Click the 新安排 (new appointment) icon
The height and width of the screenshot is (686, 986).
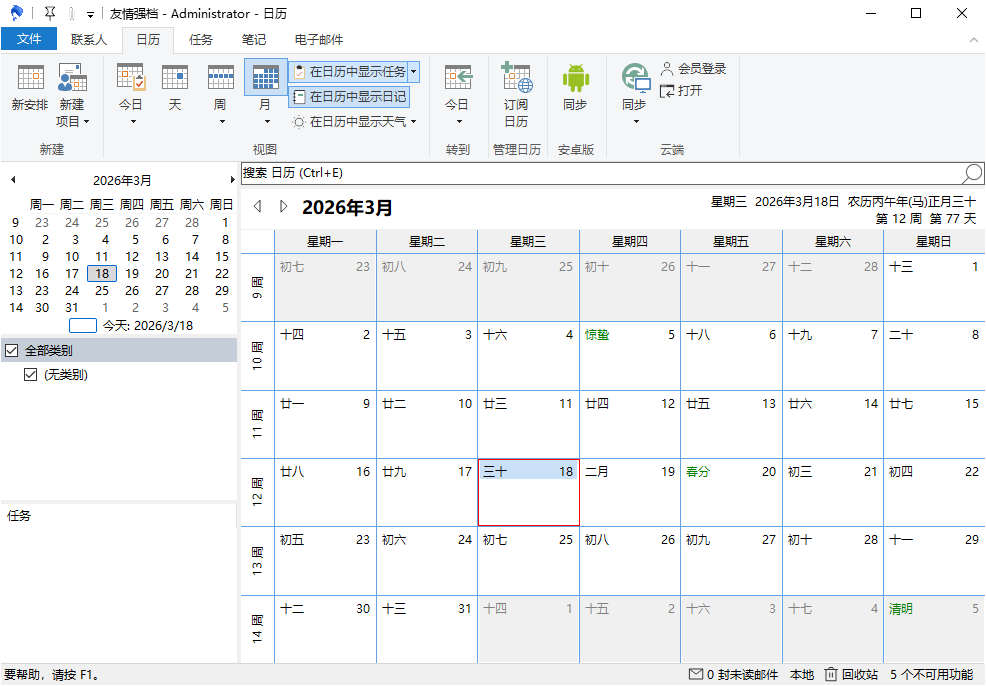pyautogui.click(x=30, y=78)
